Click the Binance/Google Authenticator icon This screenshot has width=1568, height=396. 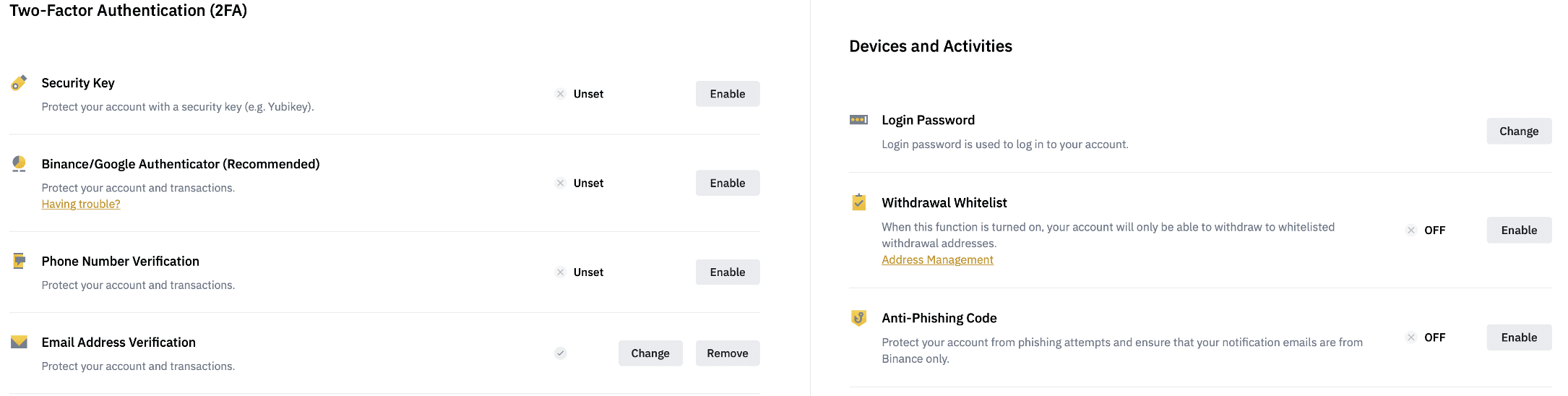pos(19,164)
